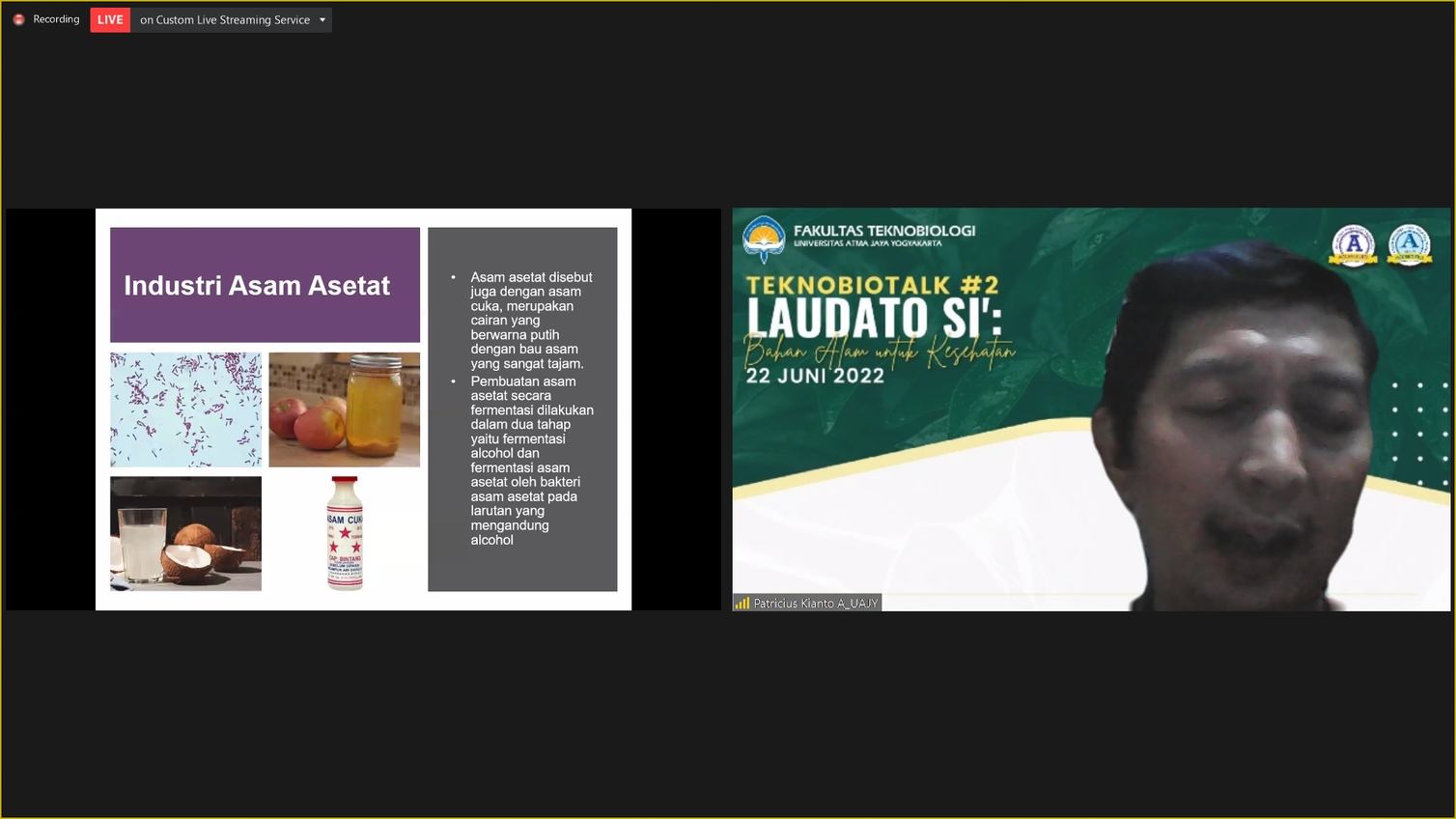Click the gray bullet text panel on slide

[x=522, y=409]
